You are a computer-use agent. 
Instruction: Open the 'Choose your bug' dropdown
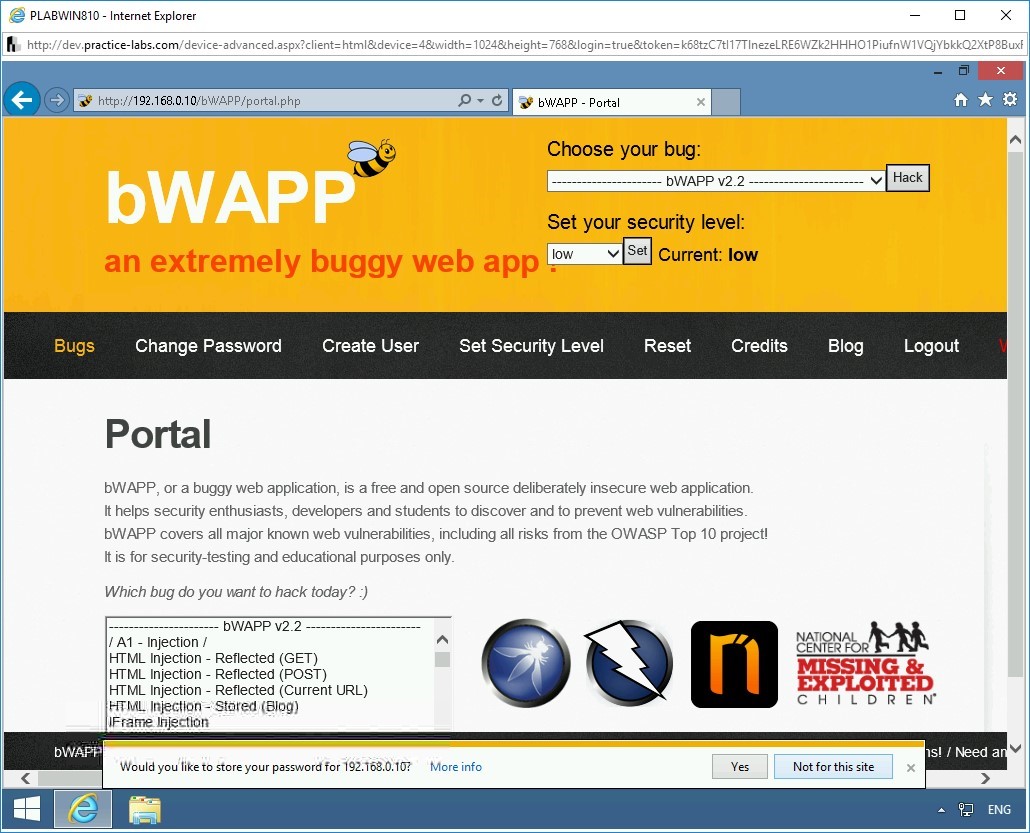[715, 181]
